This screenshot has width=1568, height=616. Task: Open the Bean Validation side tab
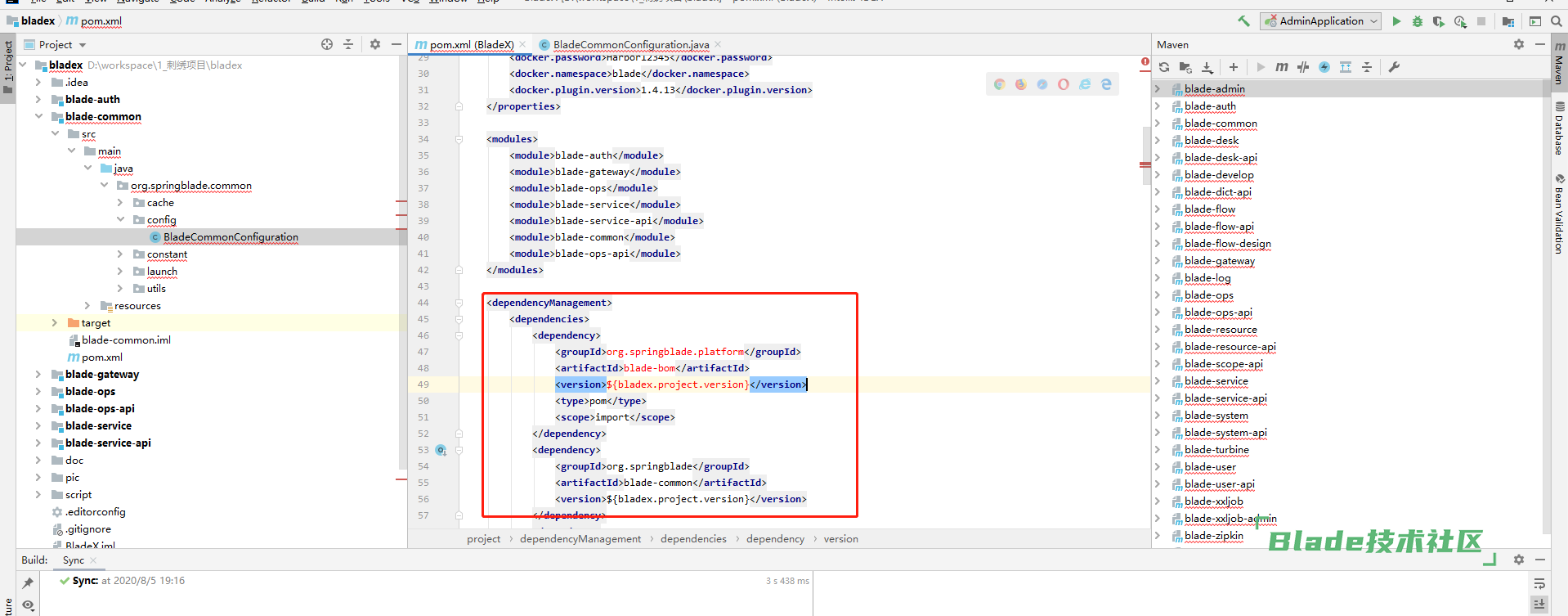(1559, 214)
